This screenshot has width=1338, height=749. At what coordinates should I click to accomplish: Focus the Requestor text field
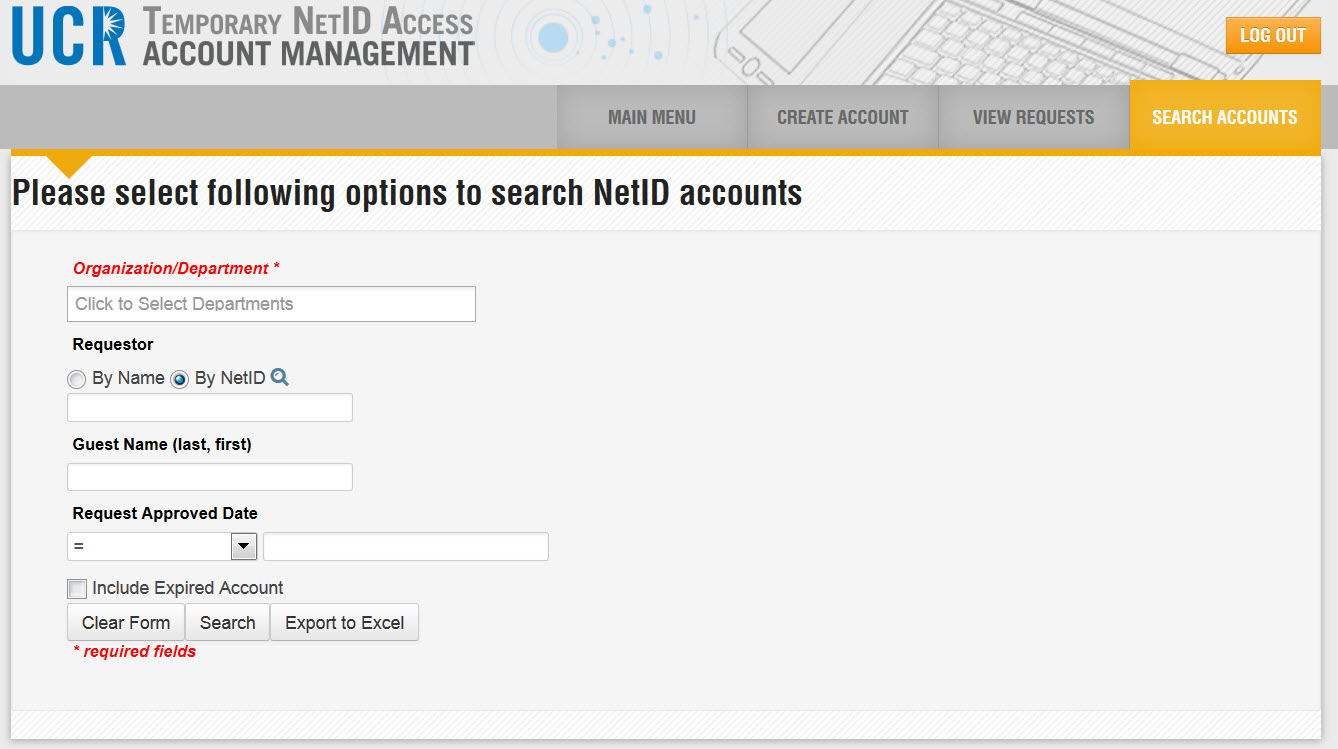pos(210,408)
